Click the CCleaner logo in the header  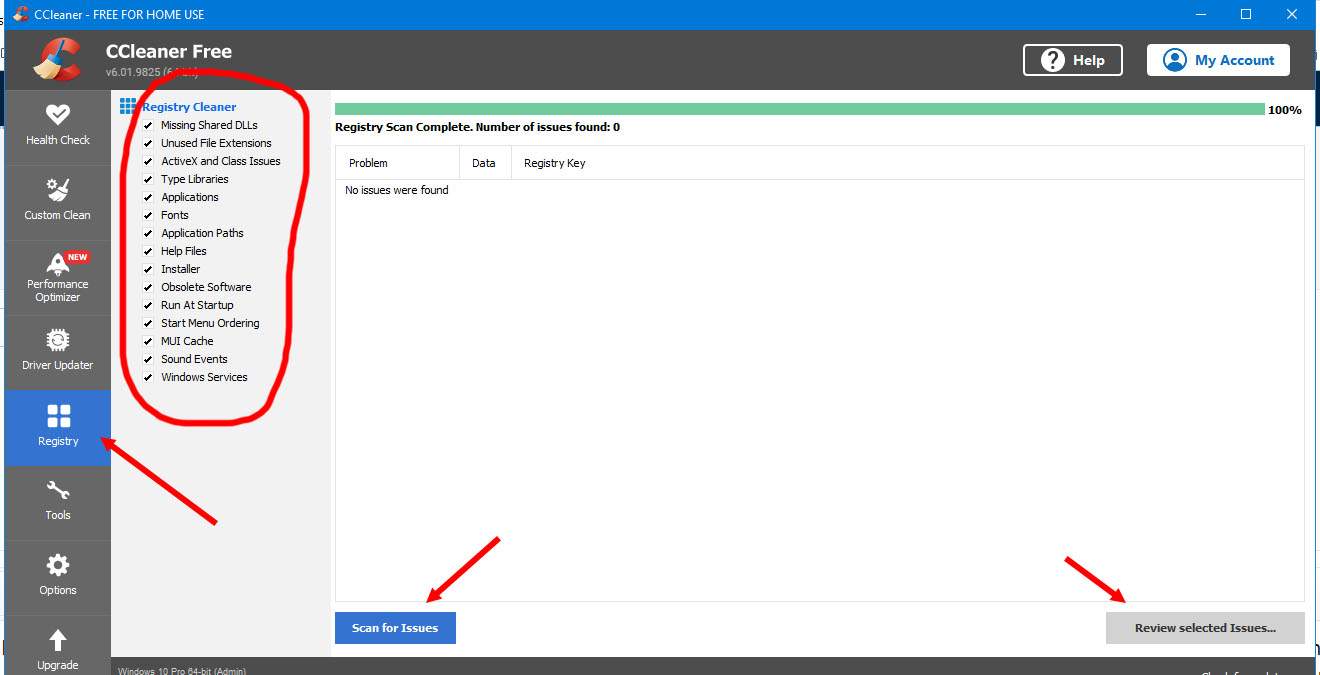[x=57, y=59]
